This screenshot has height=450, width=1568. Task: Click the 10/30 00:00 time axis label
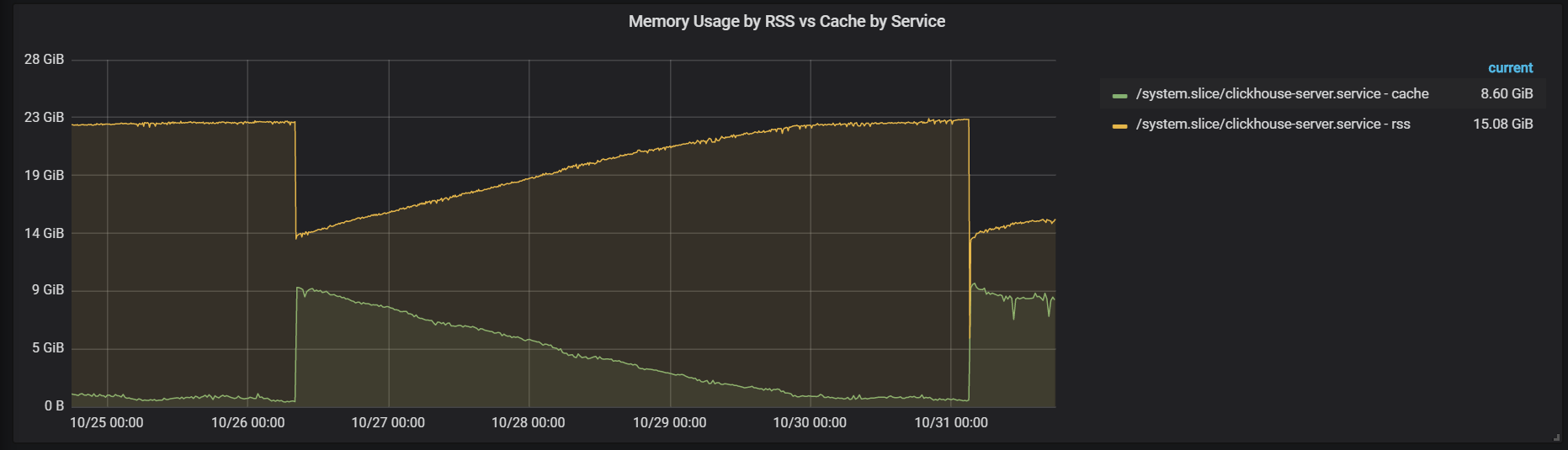point(810,422)
